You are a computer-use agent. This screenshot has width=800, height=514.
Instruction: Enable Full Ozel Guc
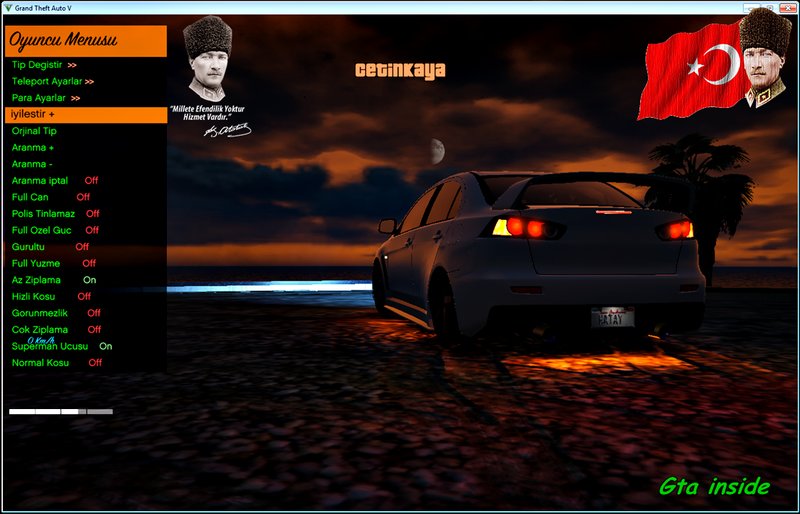[x=55, y=230]
